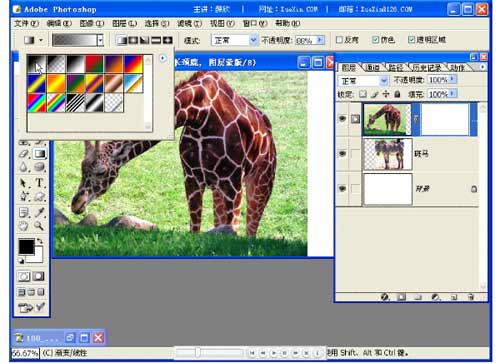
Task: Choose Standard screen mode
Action: click(21, 292)
